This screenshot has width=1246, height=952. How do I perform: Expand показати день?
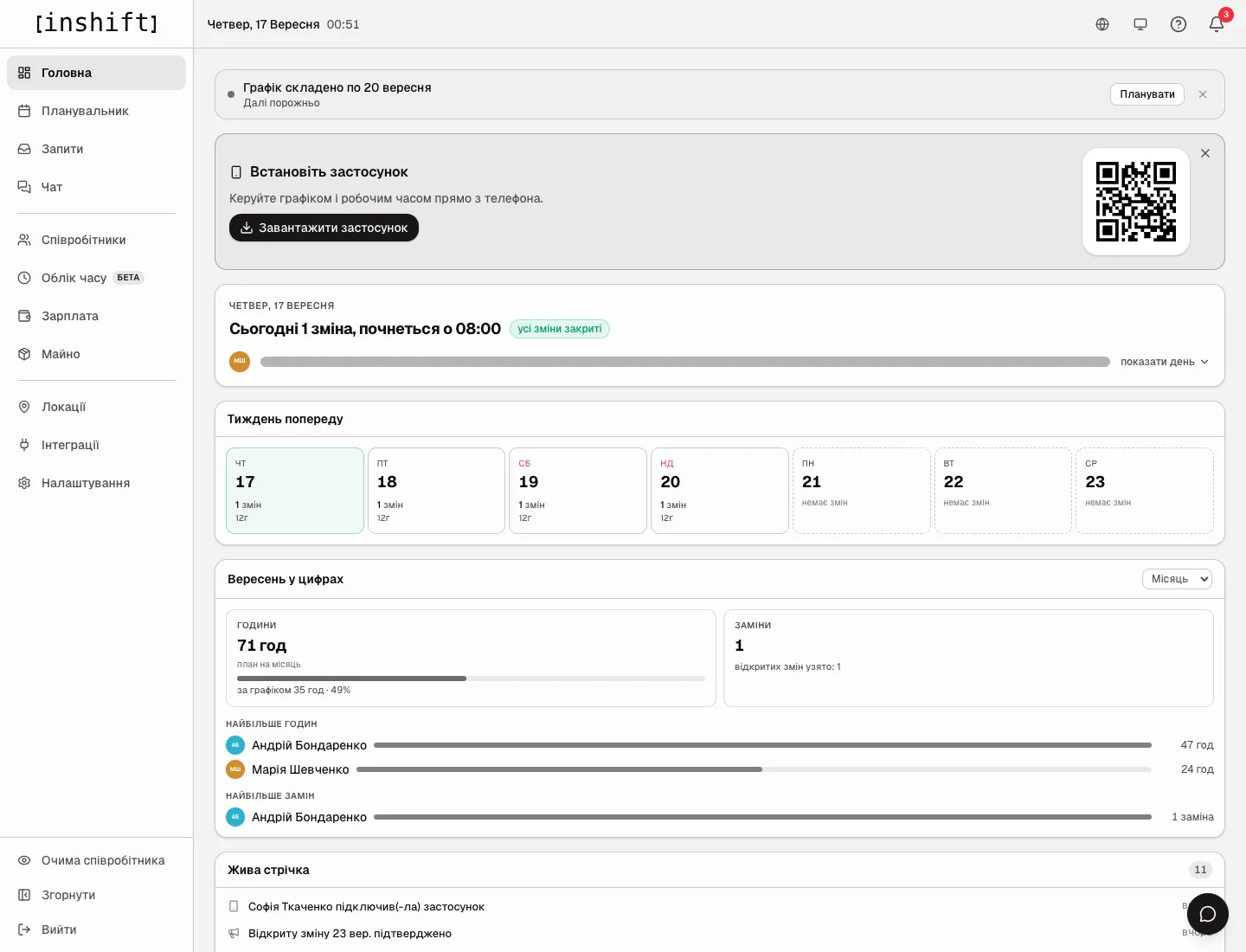tap(1165, 362)
